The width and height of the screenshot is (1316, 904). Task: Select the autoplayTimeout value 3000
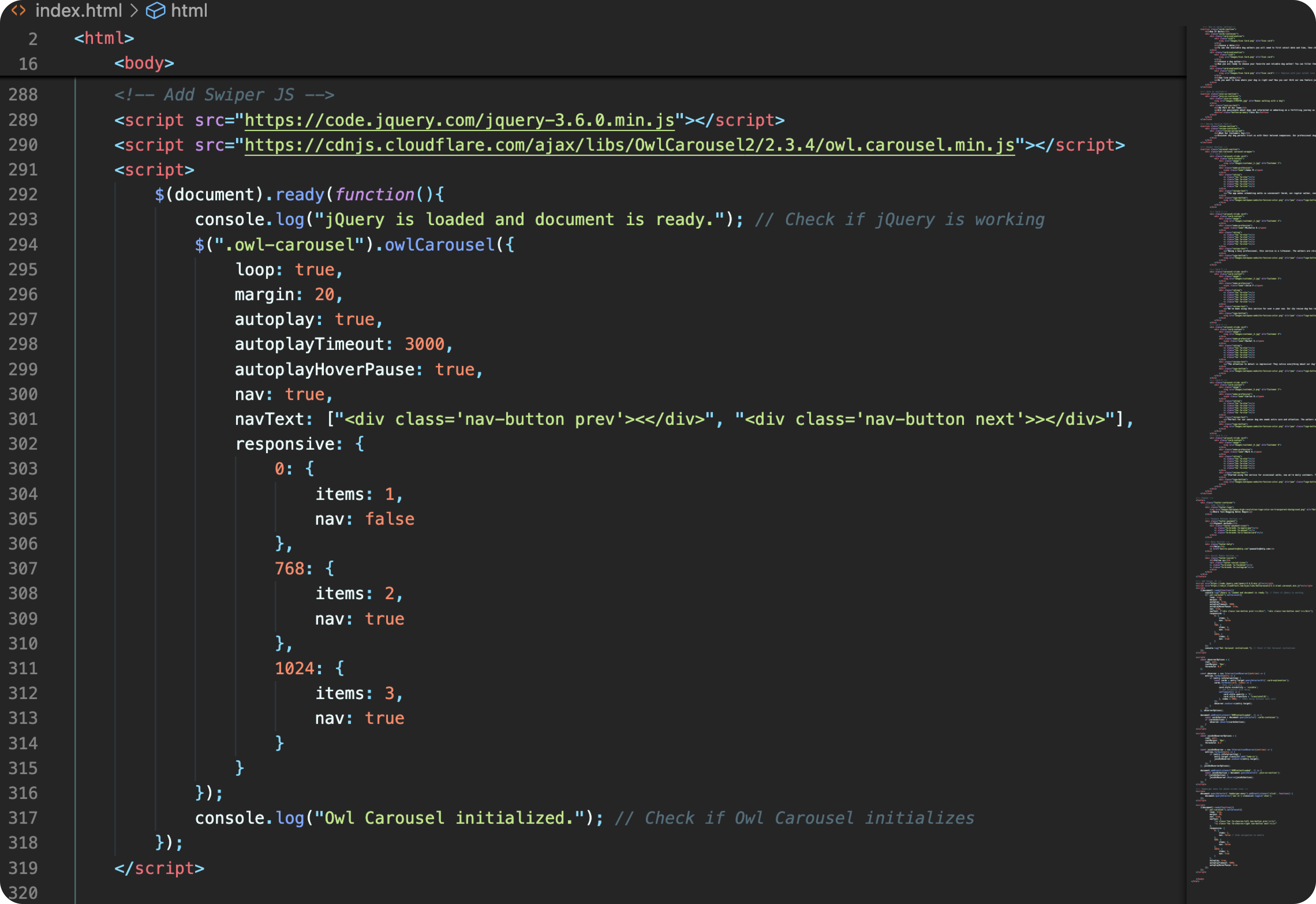(426, 344)
